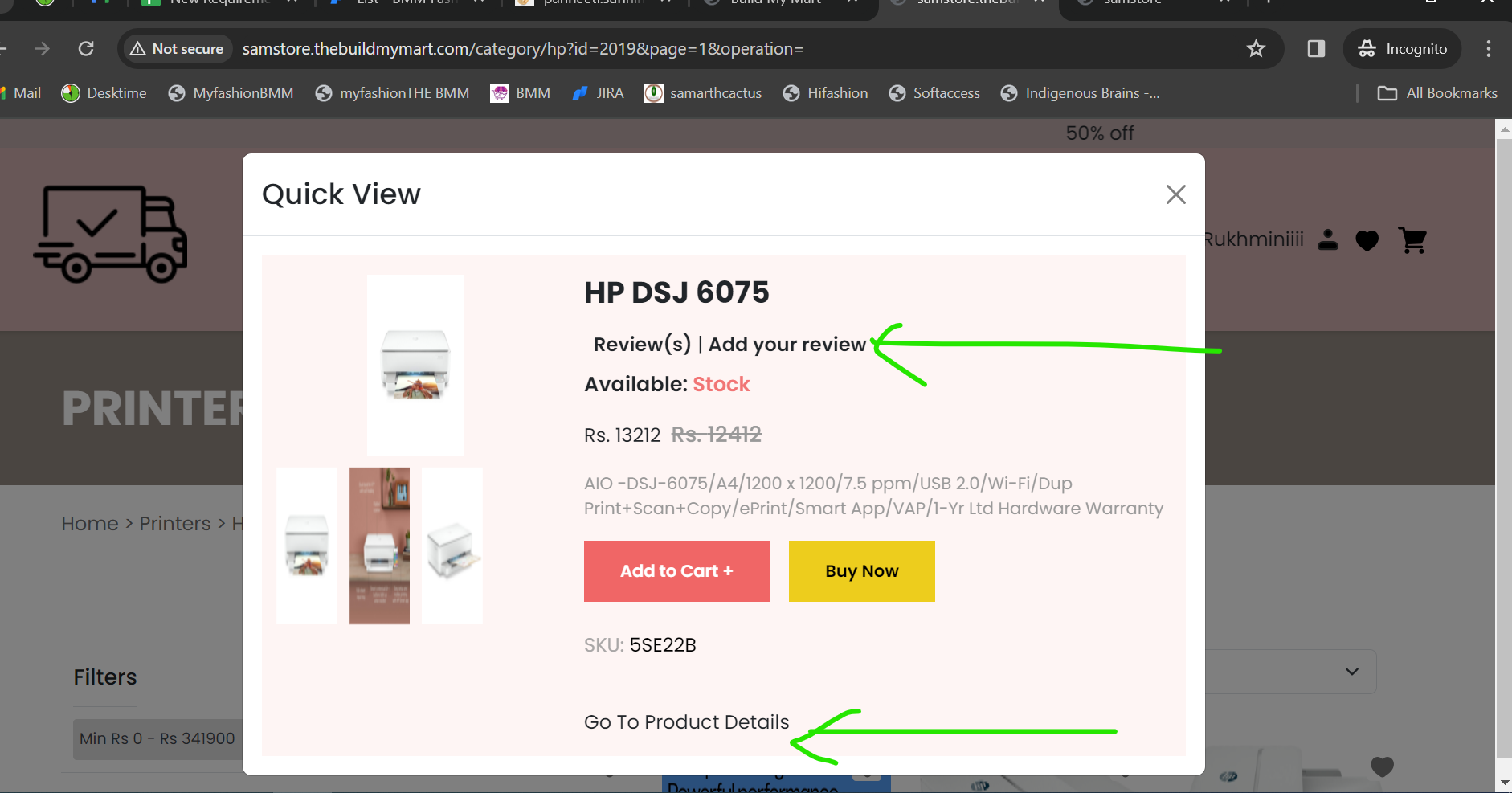Bookmark this page with the star icon
The width and height of the screenshot is (1512, 793).
coord(1256,49)
